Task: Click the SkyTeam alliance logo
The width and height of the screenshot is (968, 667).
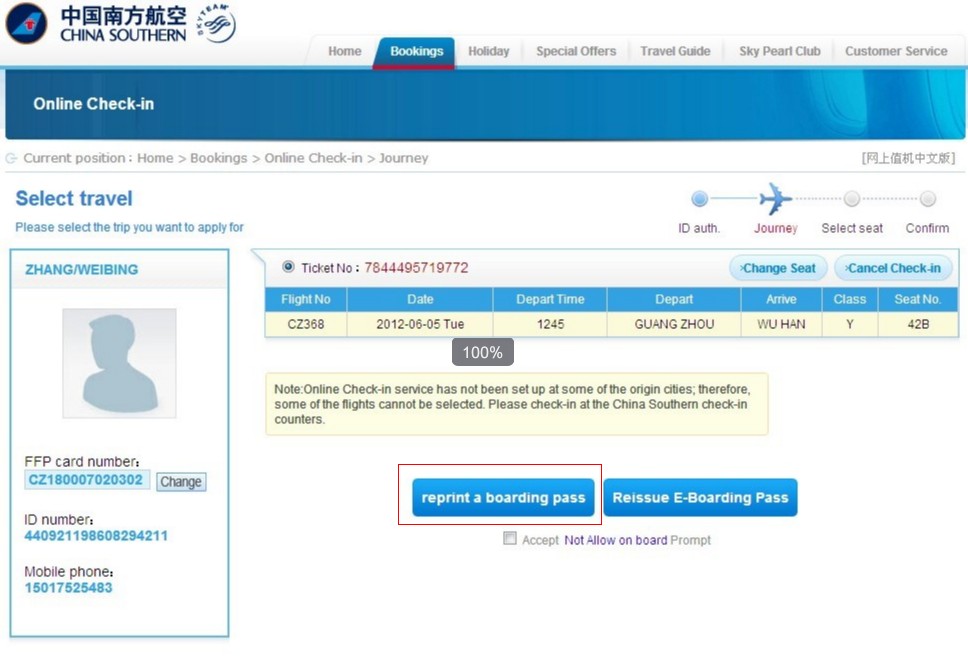Action: pos(216,24)
